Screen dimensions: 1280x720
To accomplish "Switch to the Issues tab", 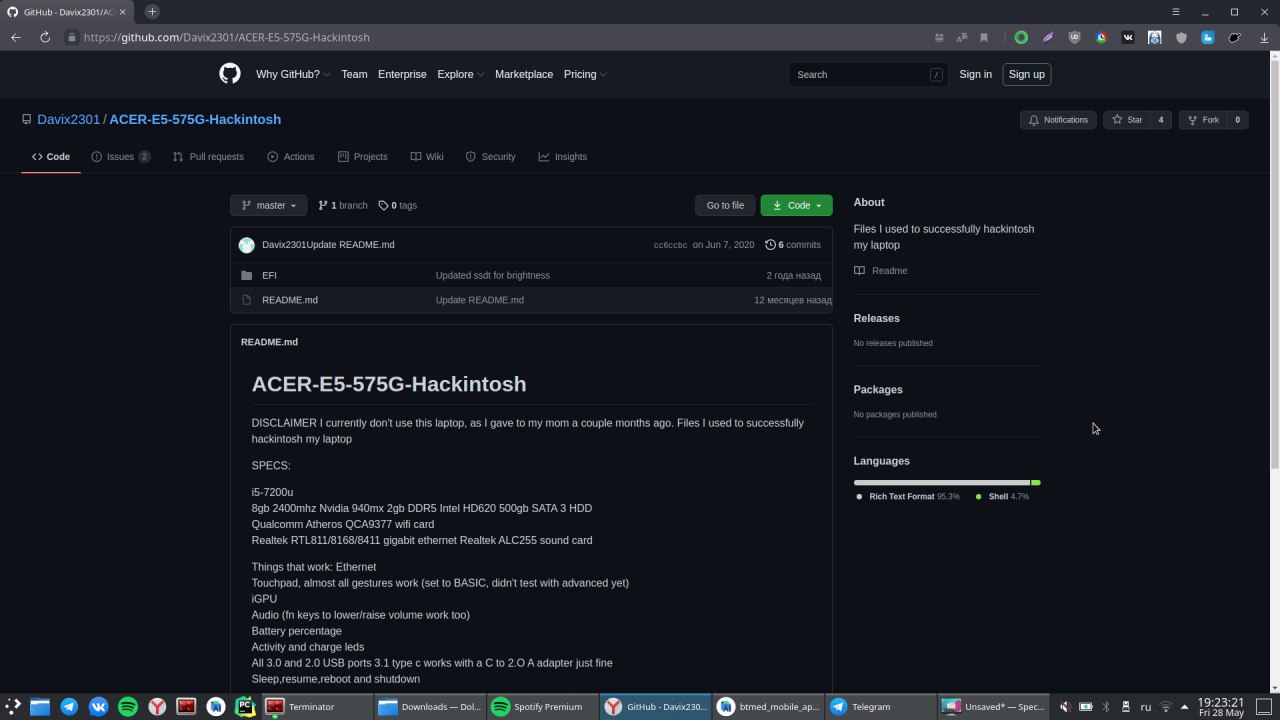I will click(121, 157).
